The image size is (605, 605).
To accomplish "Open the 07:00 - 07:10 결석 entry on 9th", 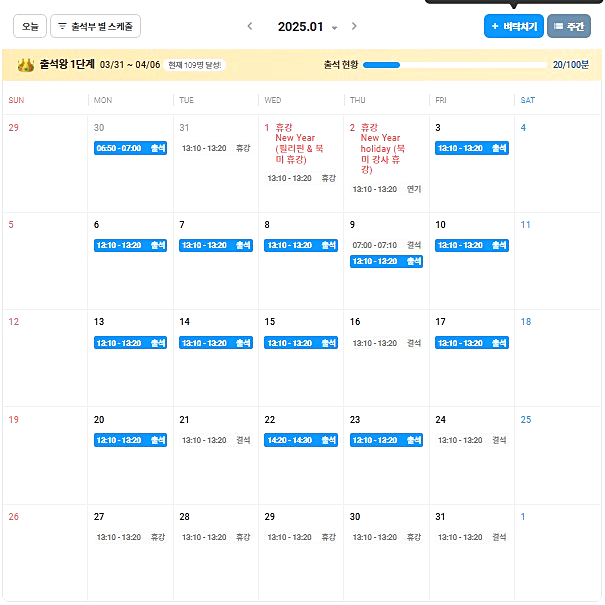I will point(386,245).
